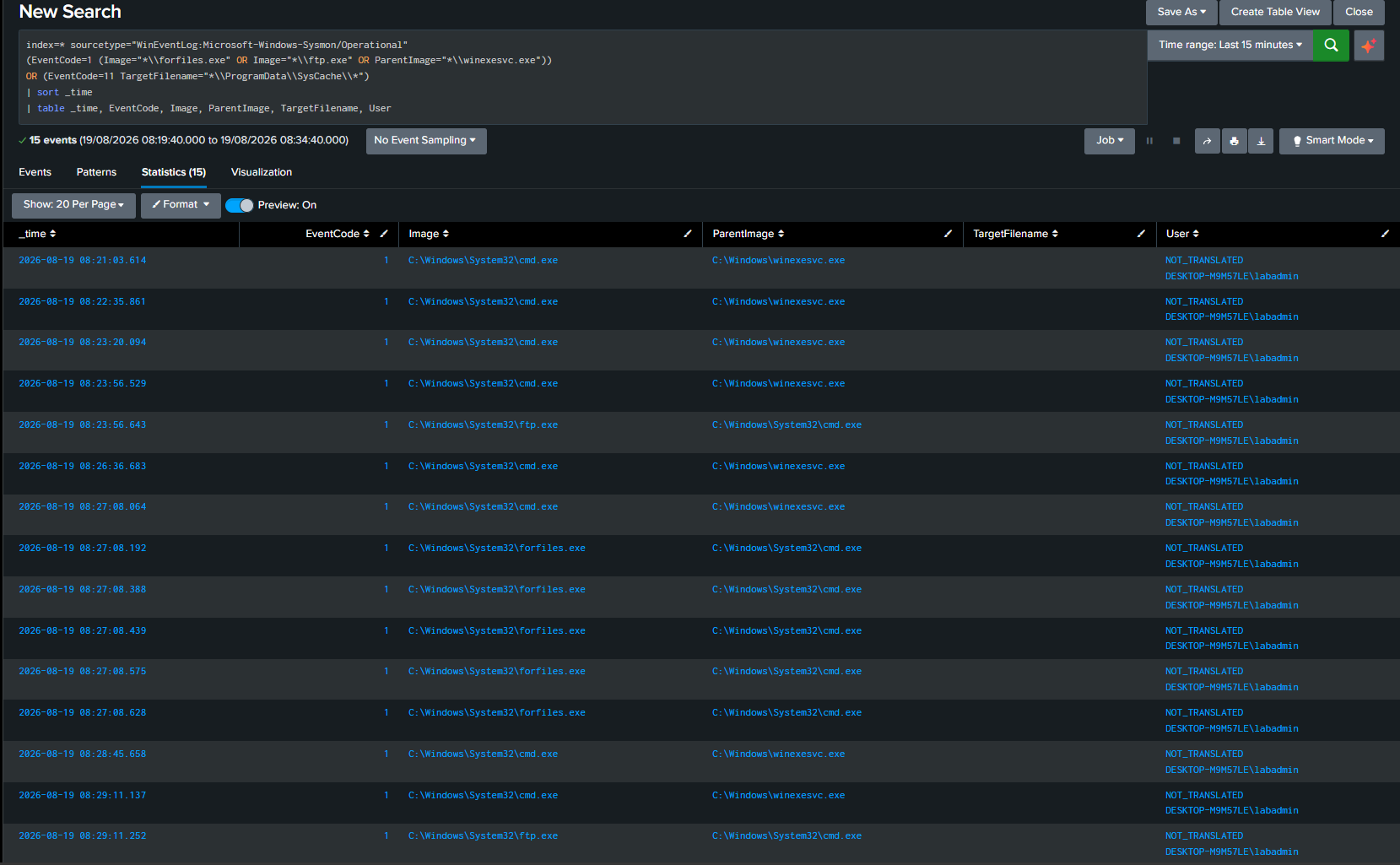Select timestamp 2026-08-19 08:21:03.614
Image resolution: width=1400 pixels, height=865 pixels.
tap(83, 261)
